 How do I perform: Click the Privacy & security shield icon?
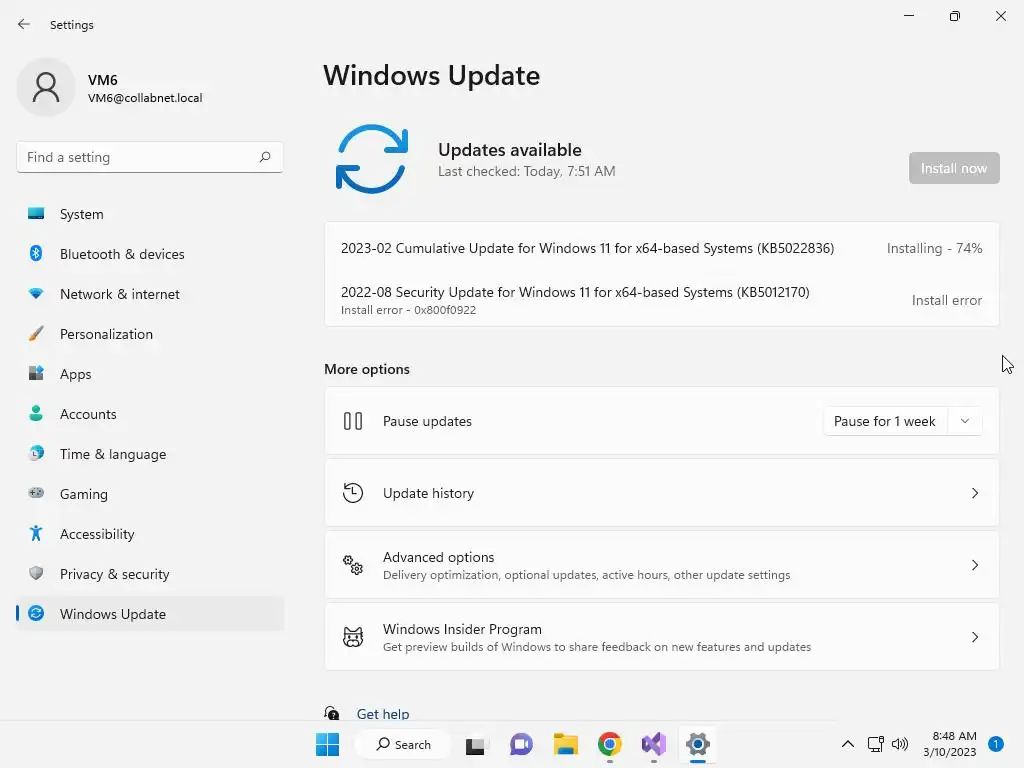pyautogui.click(x=36, y=573)
